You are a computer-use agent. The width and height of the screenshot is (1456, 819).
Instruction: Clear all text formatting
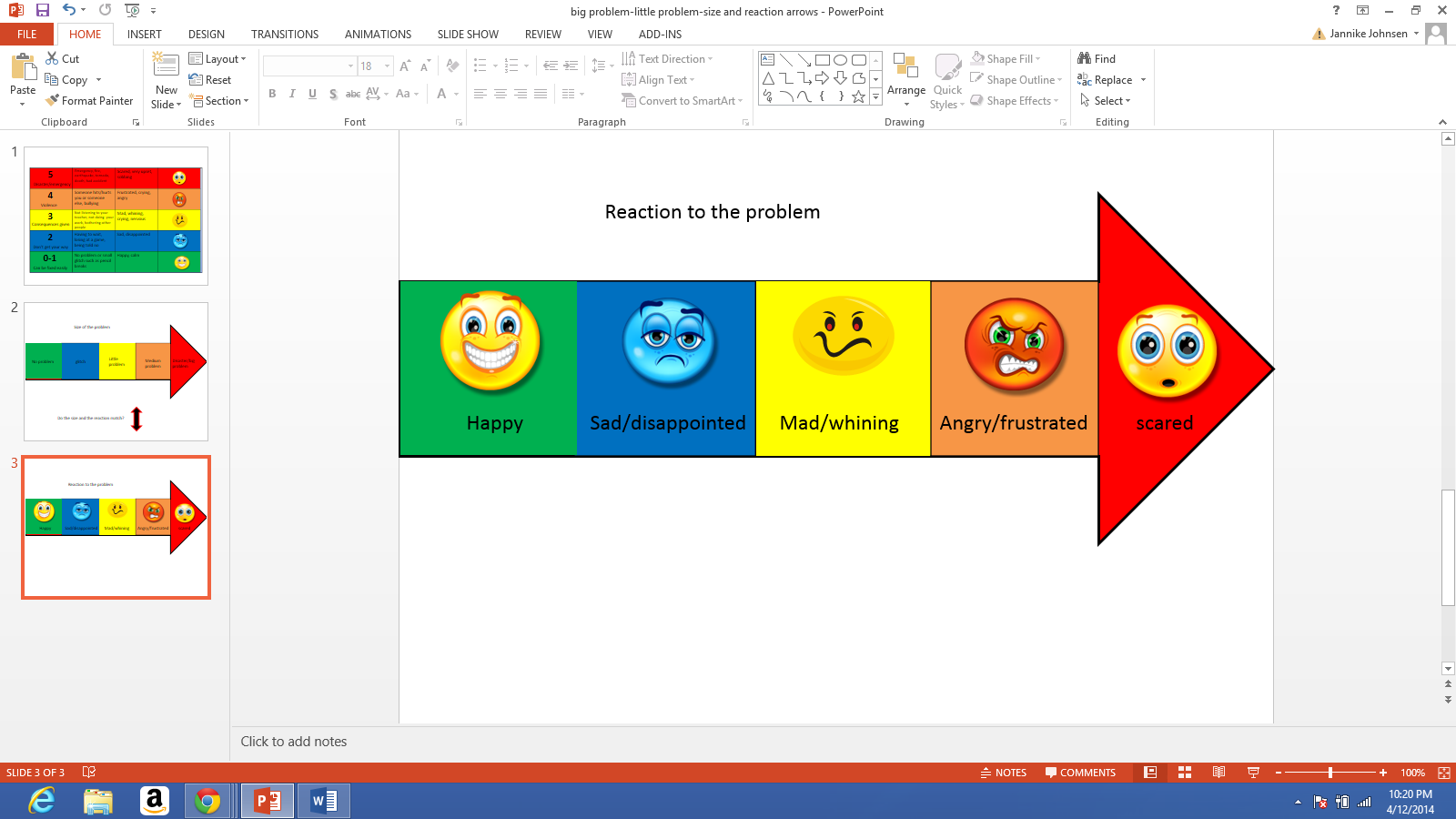(x=452, y=66)
